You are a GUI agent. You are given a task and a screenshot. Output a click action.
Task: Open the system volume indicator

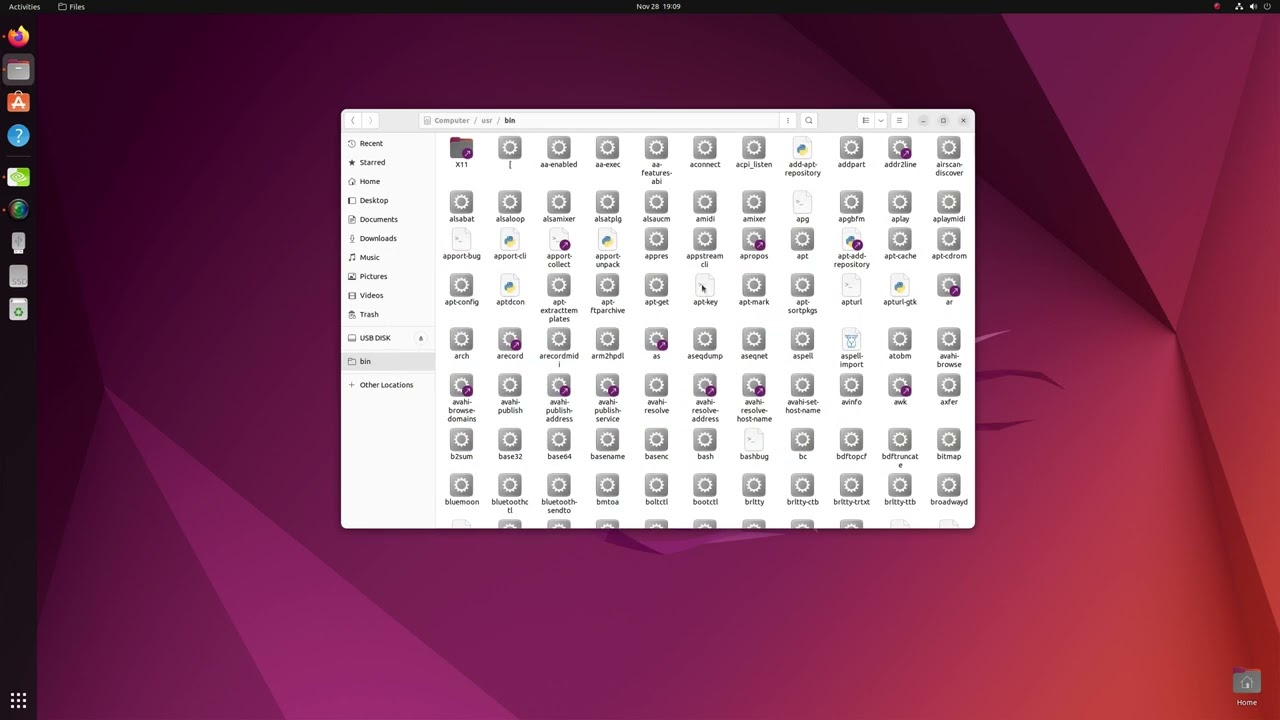point(1253,7)
